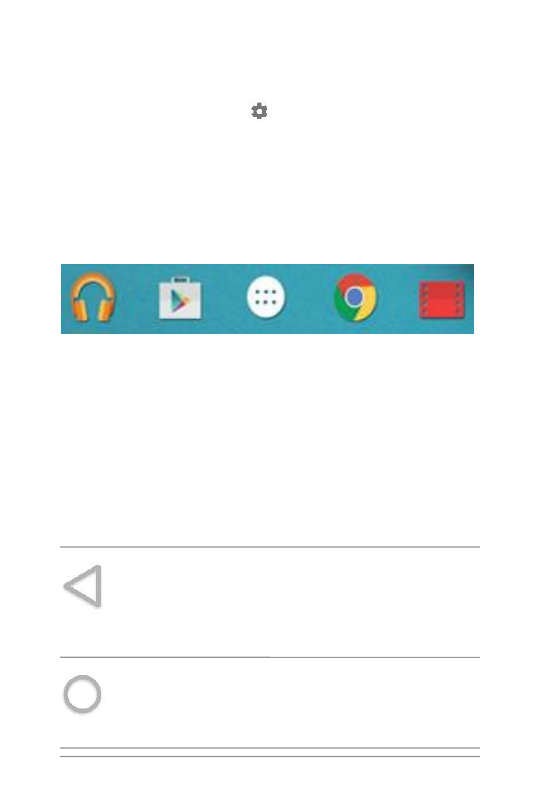This screenshot has height=812, width=540.
Task: Select the red filmstrip icon at dock end
Action: pyautogui.click(x=442, y=299)
